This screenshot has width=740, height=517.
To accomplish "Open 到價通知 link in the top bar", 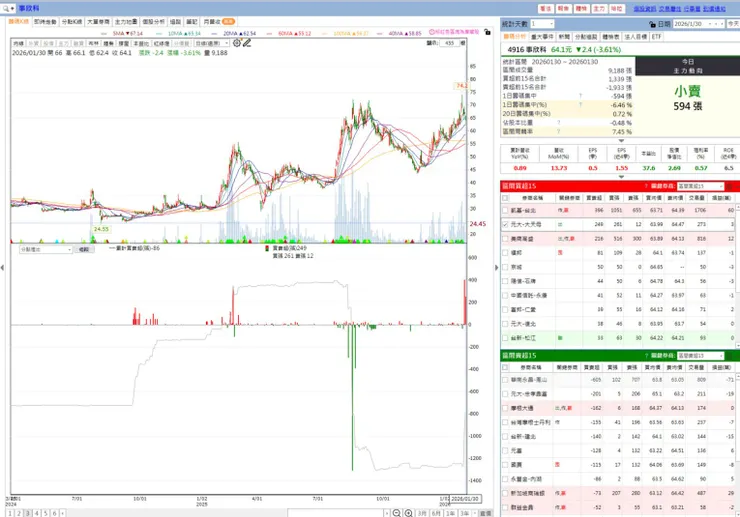I will 714,8.
